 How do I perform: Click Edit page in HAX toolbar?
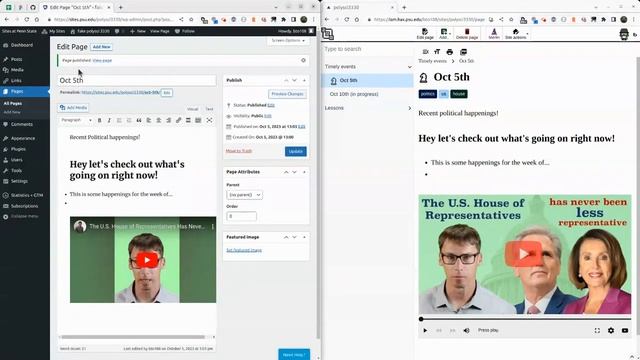(x=425, y=34)
